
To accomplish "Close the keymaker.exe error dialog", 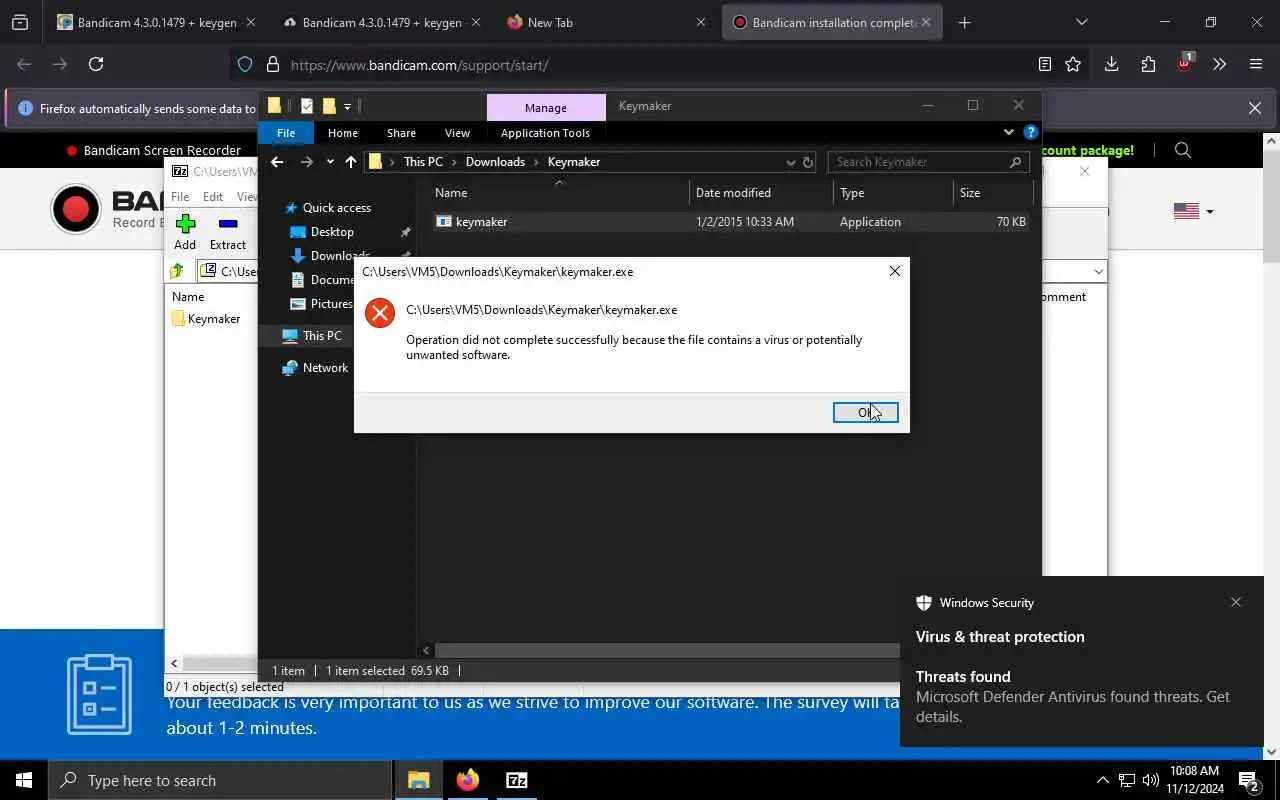I will pyautogui.click(x=894, y=271).
